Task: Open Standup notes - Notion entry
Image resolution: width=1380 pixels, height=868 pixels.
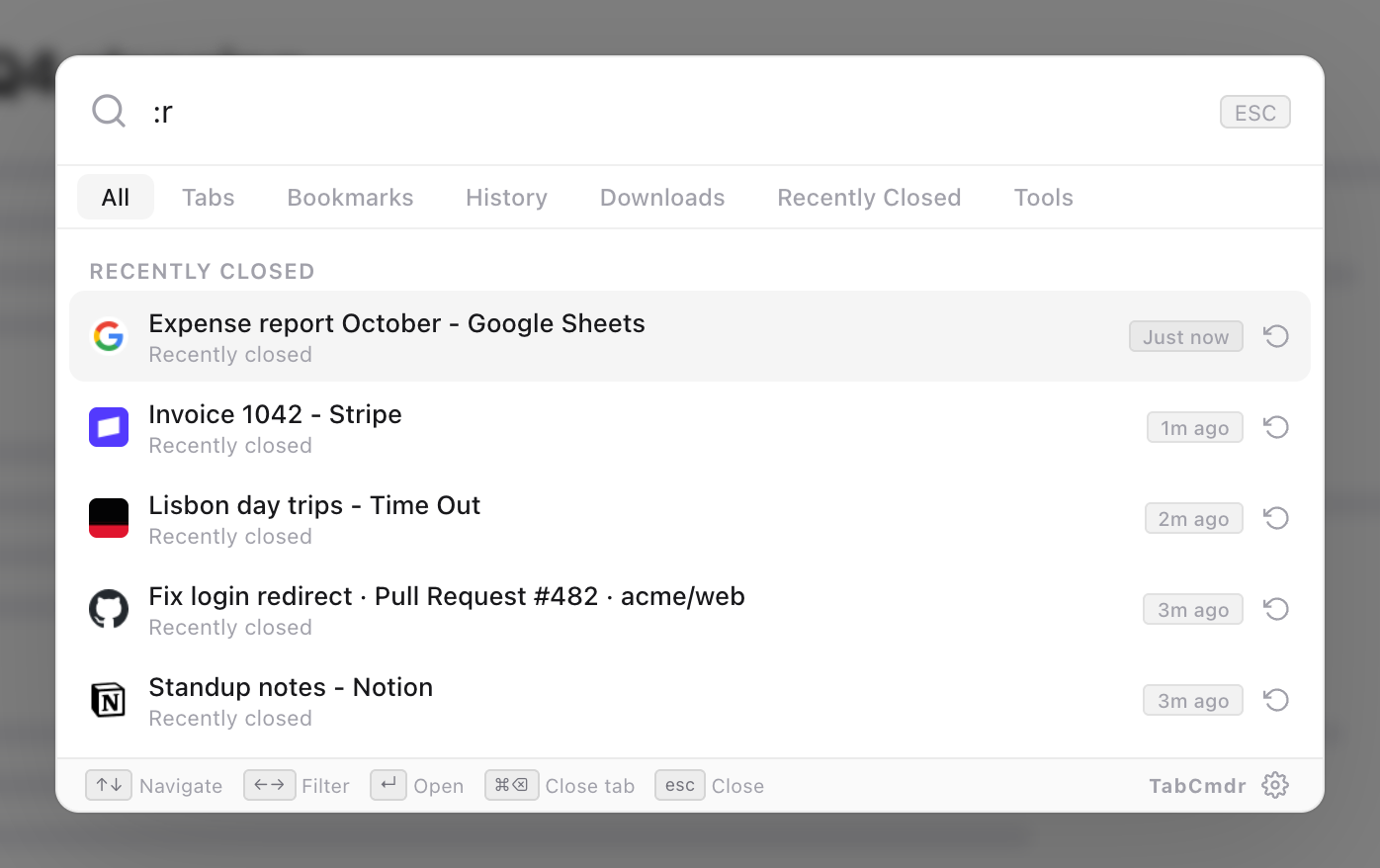Action: click(x=690, y=700)
